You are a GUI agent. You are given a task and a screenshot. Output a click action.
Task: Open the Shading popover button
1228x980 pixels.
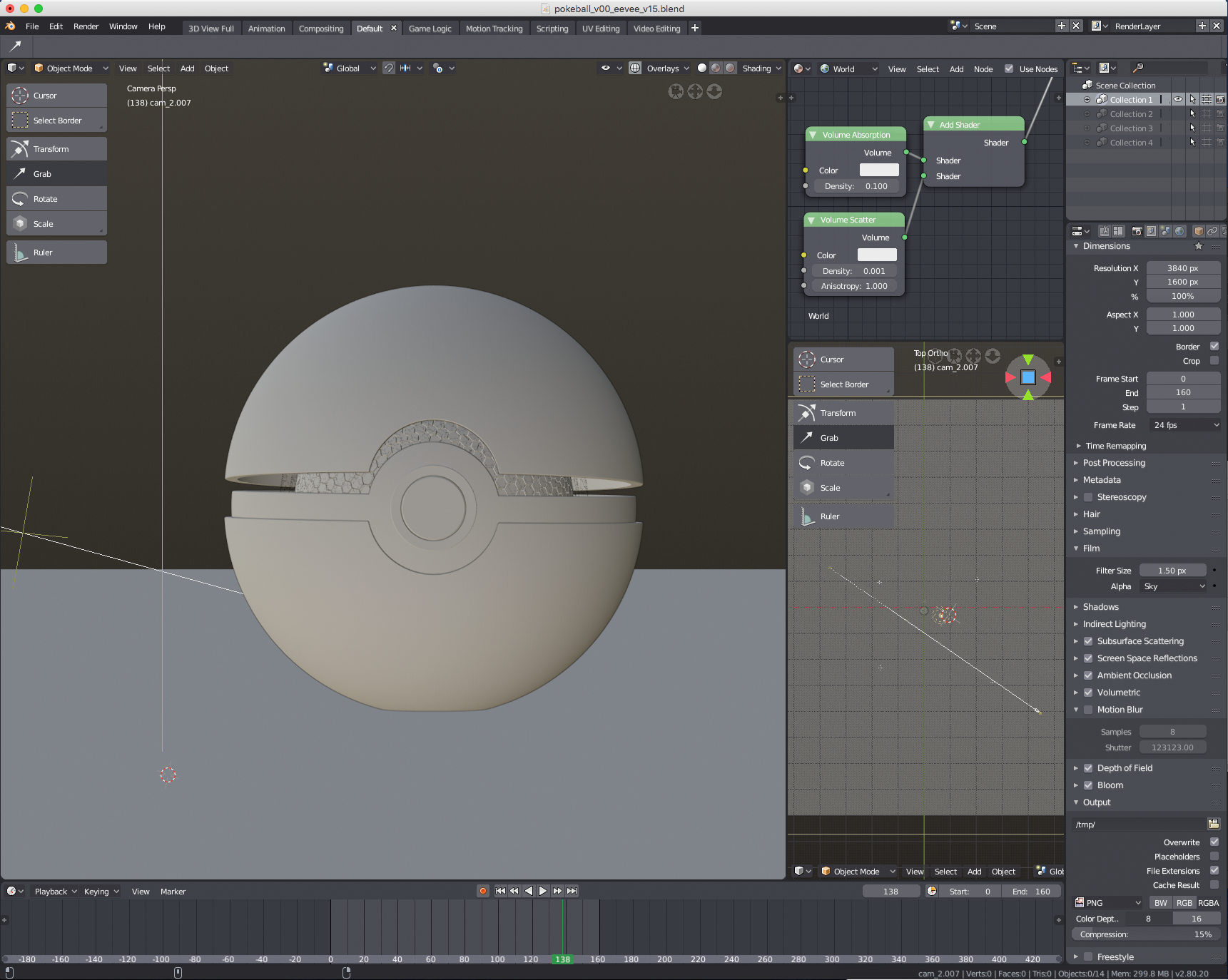coord(762,68)
